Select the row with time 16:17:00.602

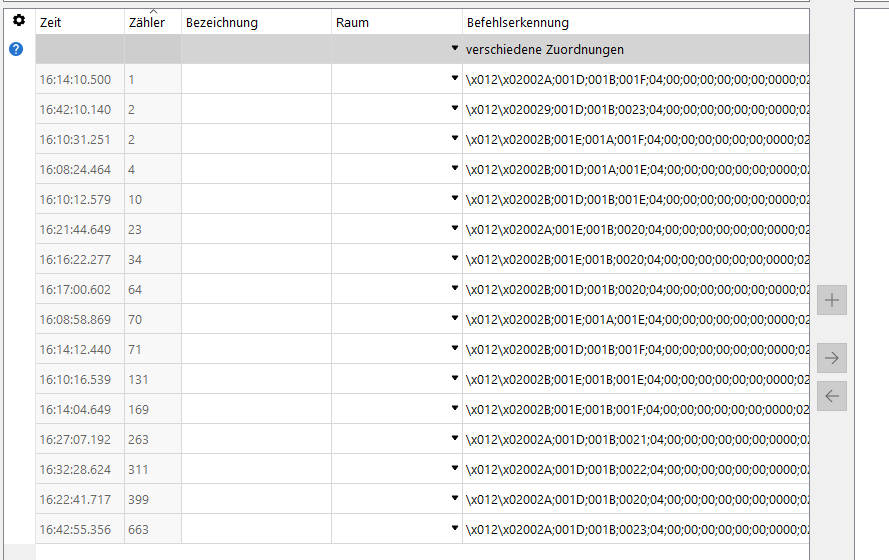click(x=76, y=289)
